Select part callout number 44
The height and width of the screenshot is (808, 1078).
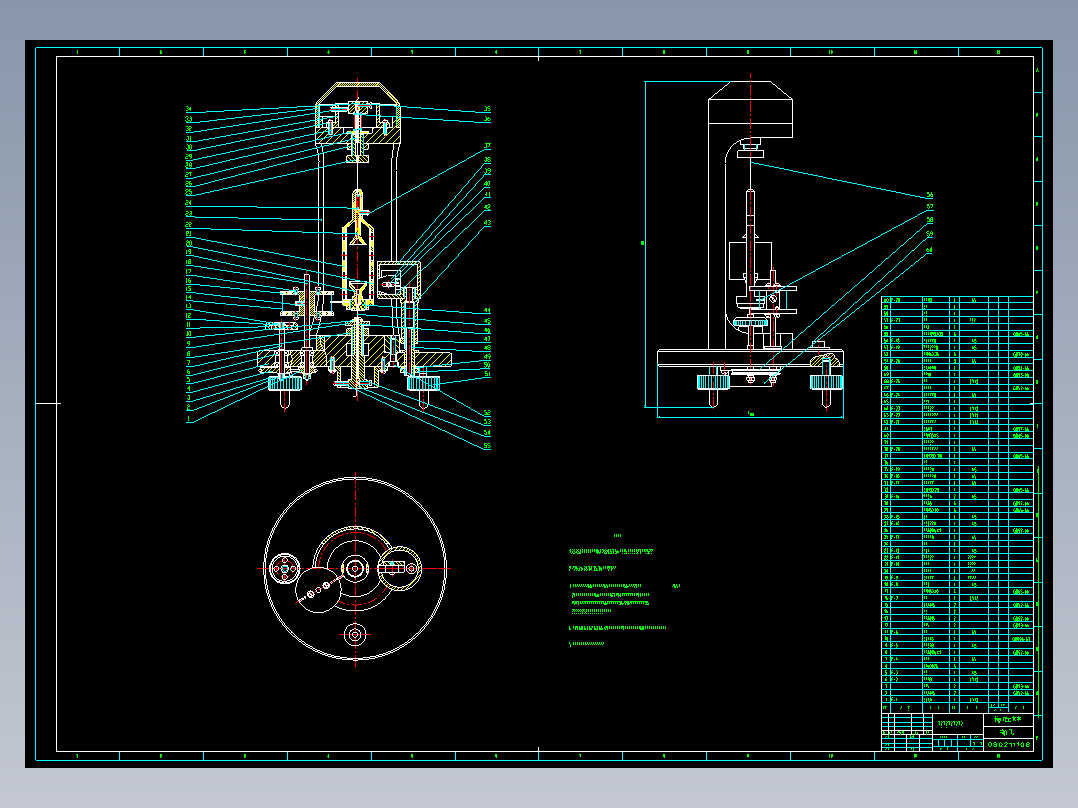(487, 312)
